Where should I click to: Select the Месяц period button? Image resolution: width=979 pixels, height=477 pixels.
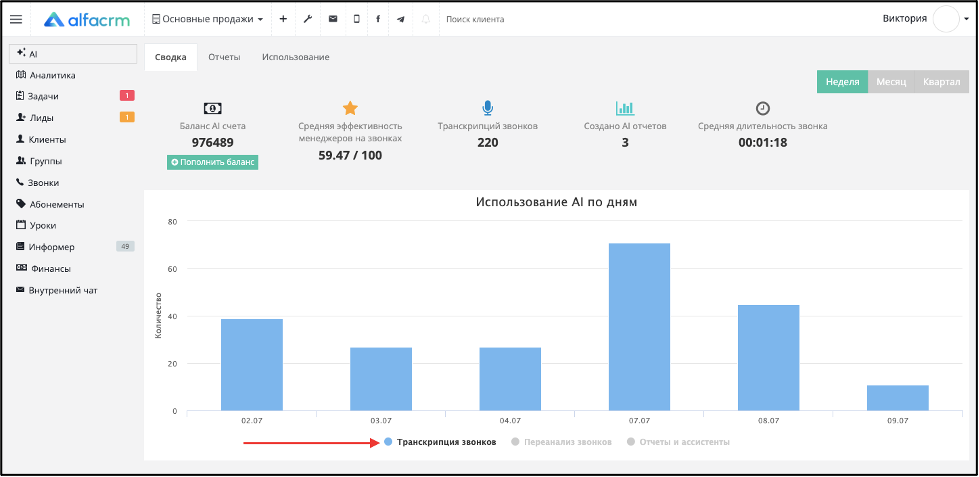(891, 82)
